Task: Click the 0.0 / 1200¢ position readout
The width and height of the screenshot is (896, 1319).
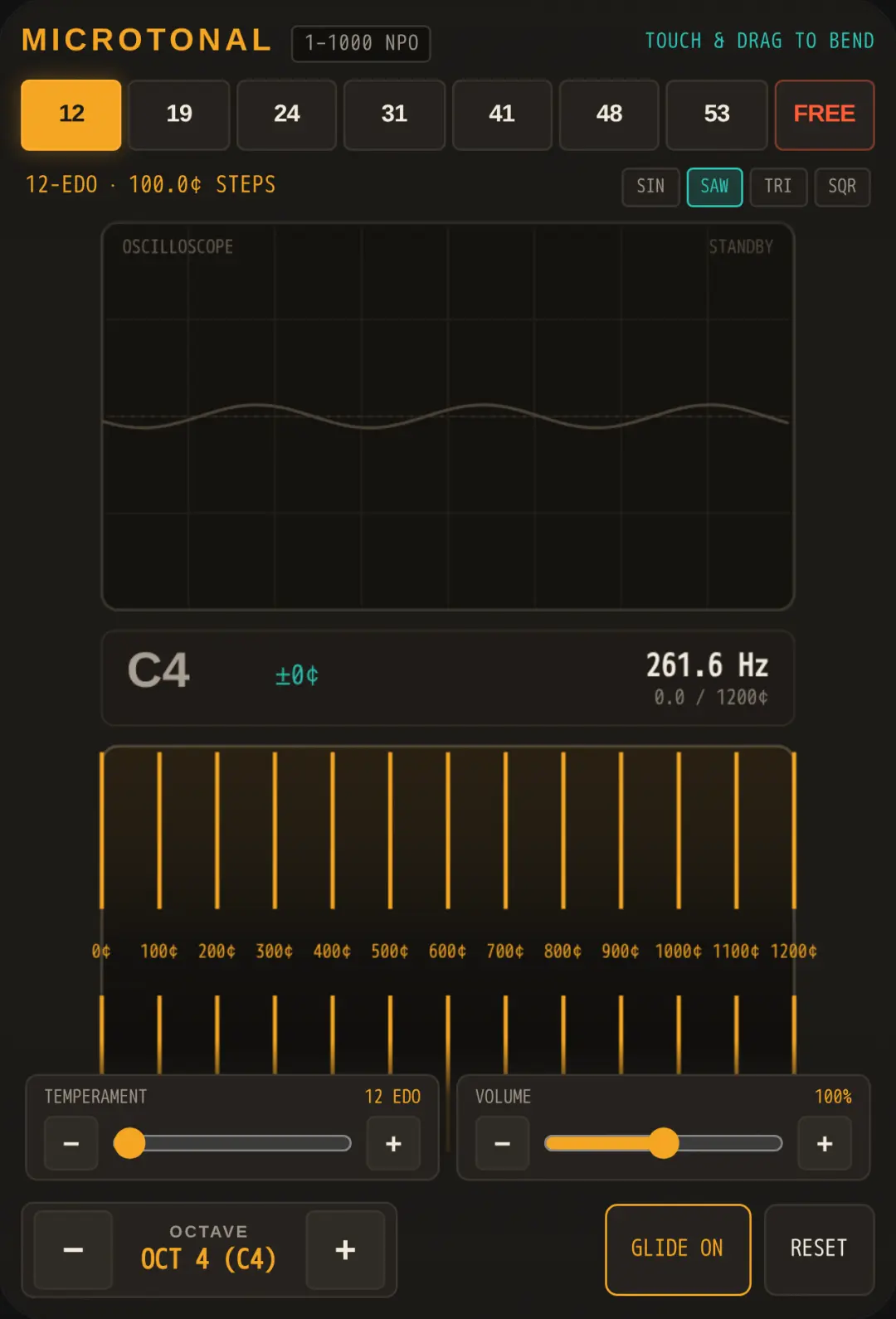Action: click(x=711, y=698)
